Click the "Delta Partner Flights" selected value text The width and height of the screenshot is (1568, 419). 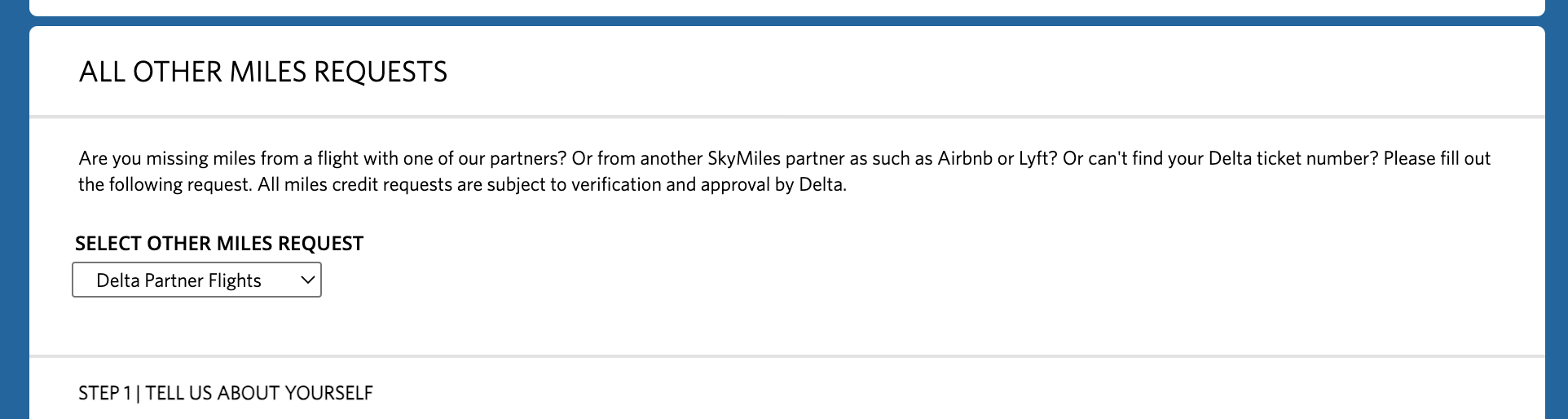[x=178, y=280]
